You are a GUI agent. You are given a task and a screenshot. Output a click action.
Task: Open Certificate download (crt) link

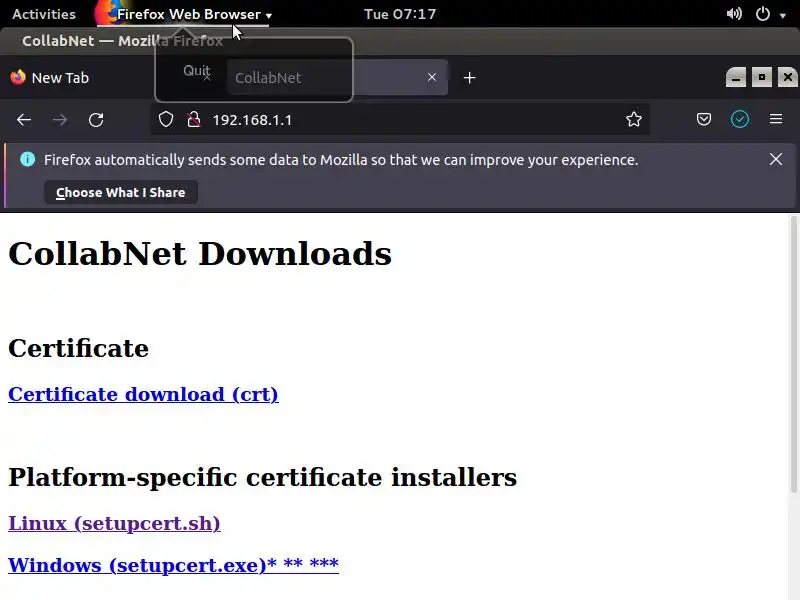(x=143, y=394)
